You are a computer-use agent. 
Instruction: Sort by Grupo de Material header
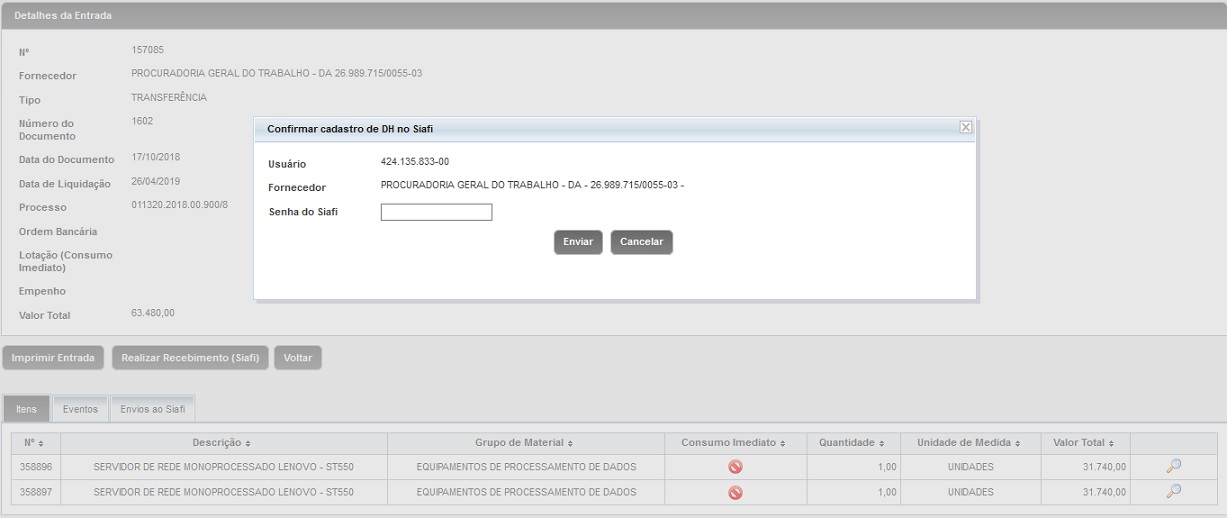(524, 442)
